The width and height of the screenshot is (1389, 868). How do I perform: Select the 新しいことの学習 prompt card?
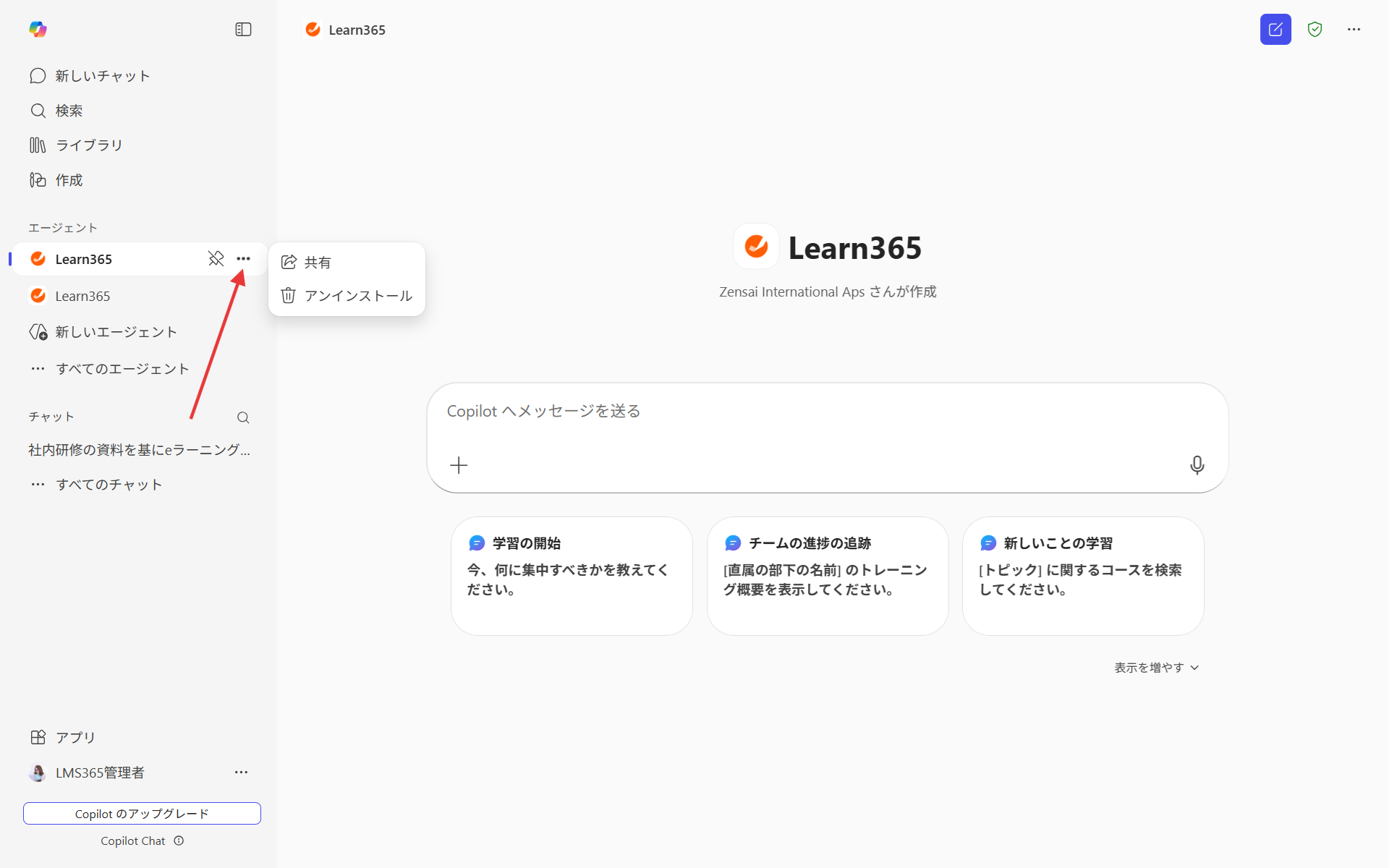tap(1083, 576)
